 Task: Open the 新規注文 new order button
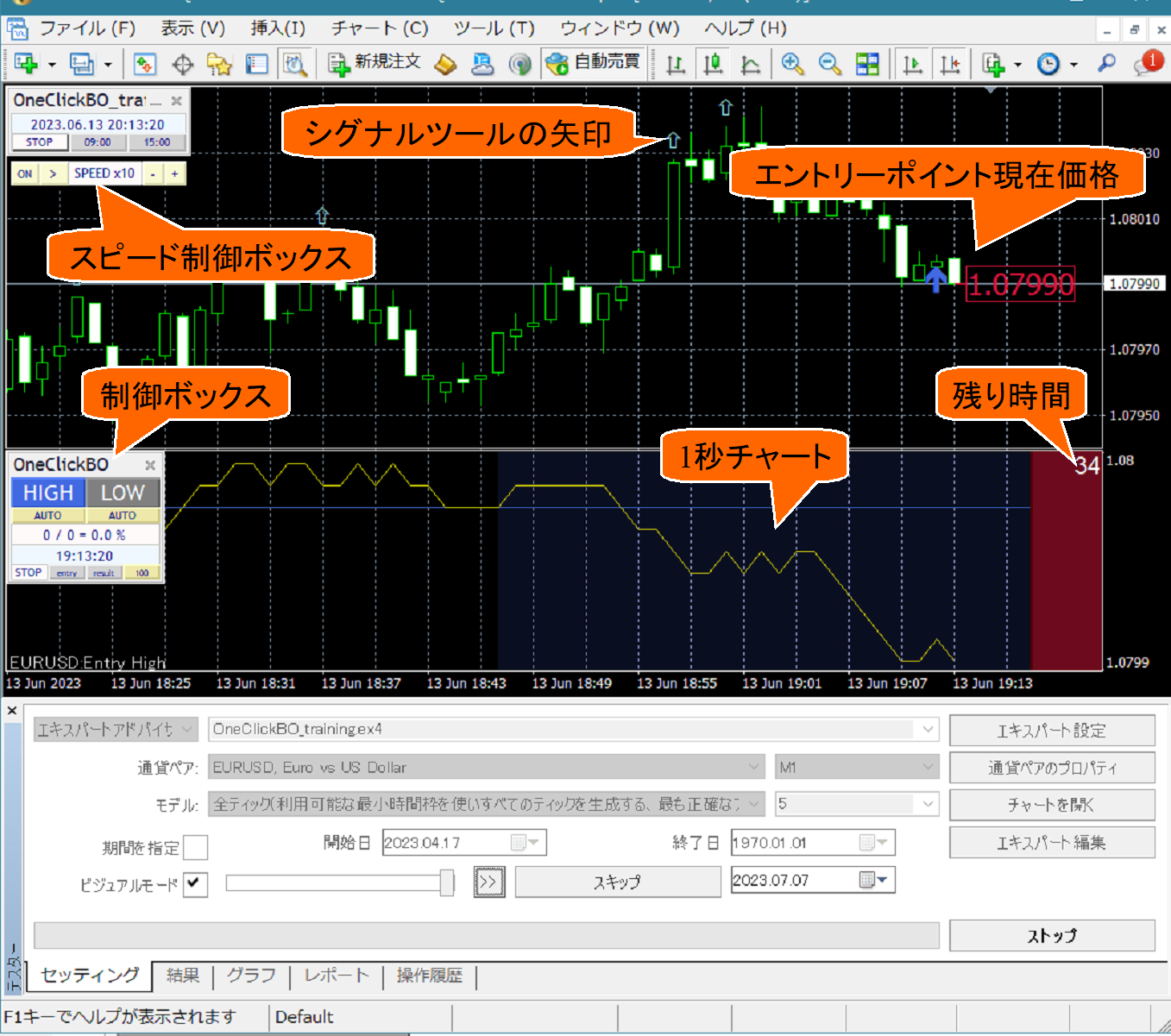(375, 63)
